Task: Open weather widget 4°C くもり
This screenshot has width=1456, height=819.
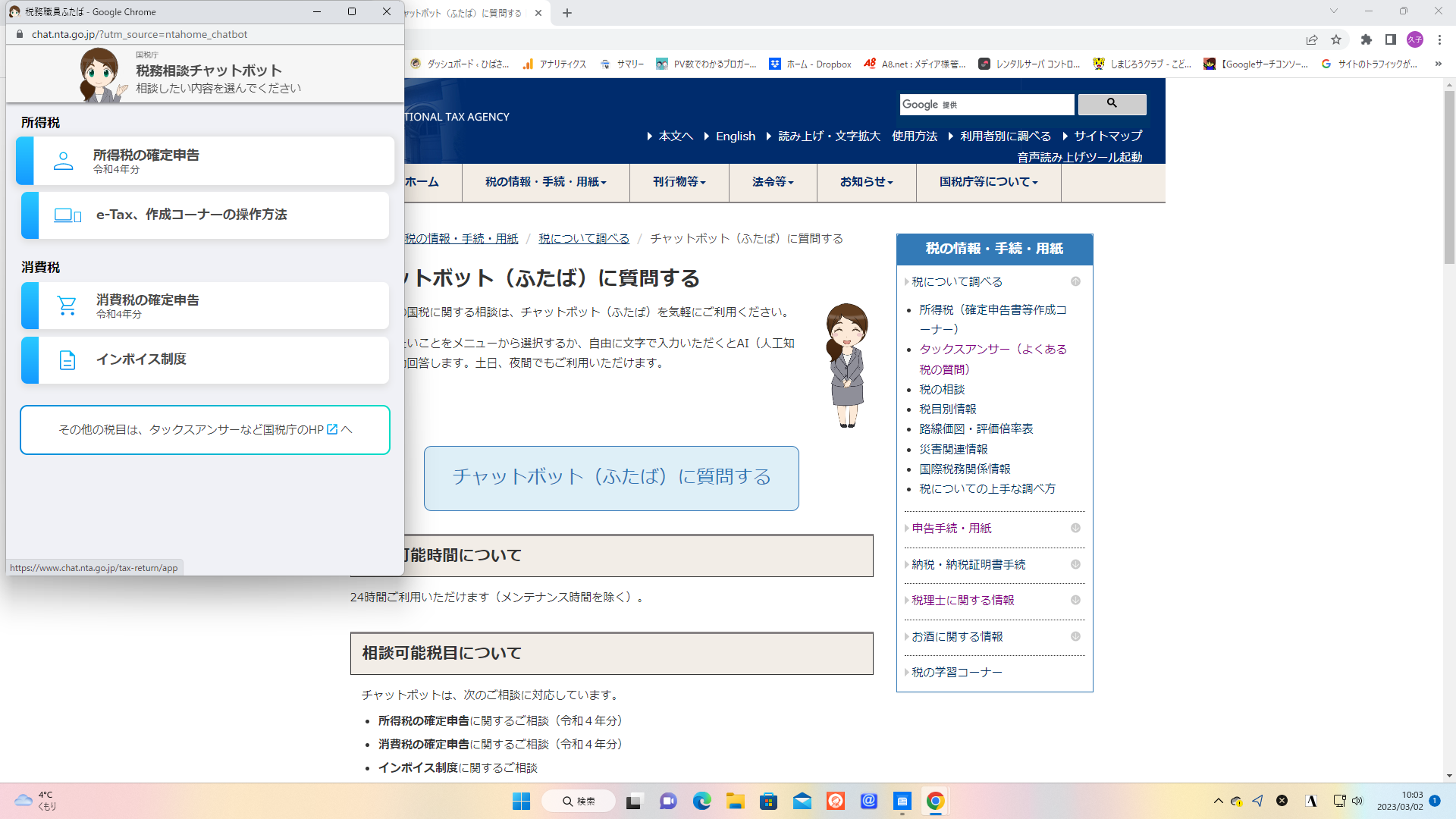Action: click(36, 801)
